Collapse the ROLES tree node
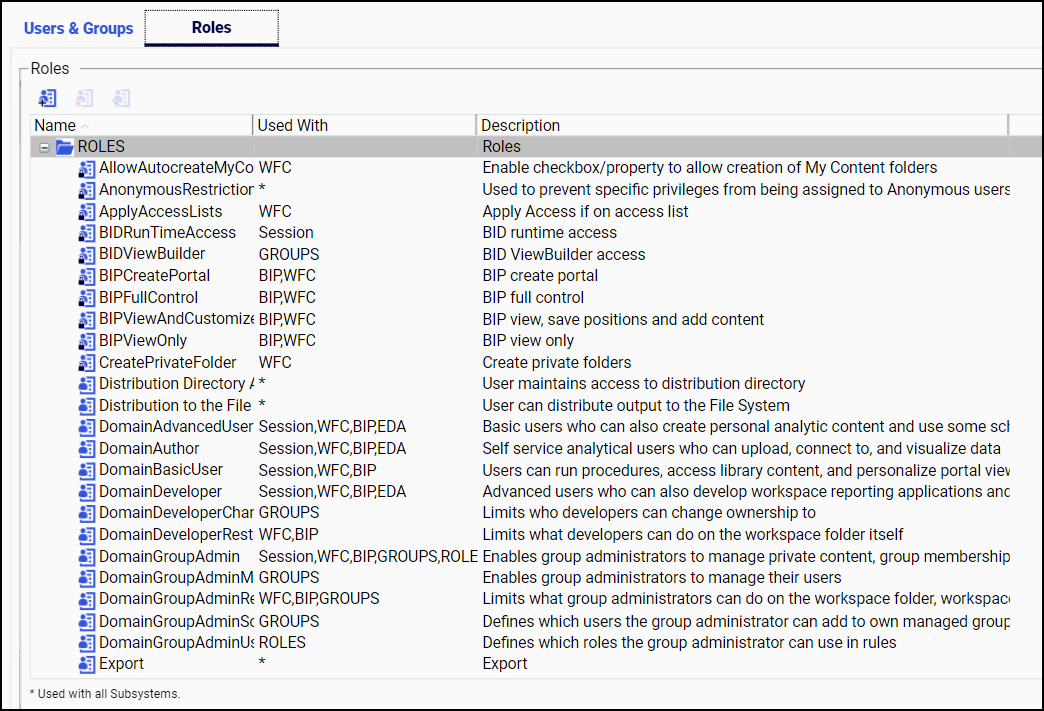Viewport: 1044px width, 711px height. pyautogui.click(x=42, y=146)
